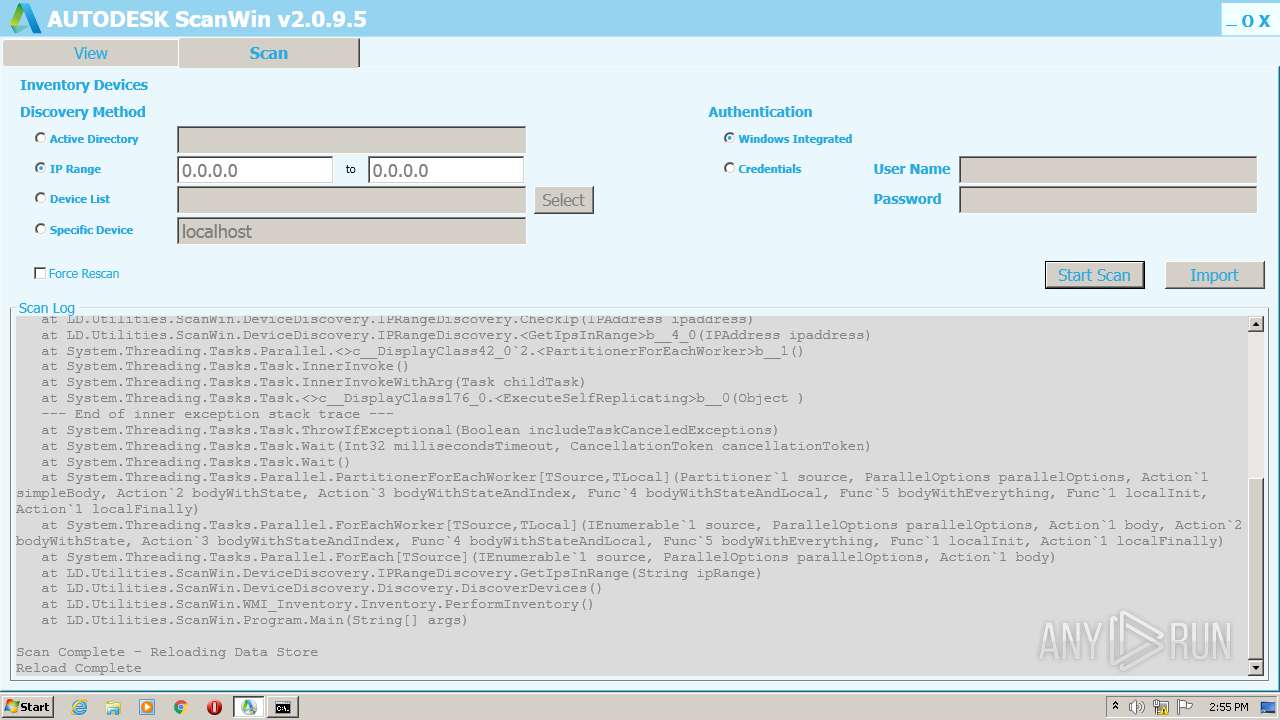The width and height of the screenshot is (1280, 720).
Task: Click the scan log scroll up arrow
Action: tap(1256, 324)
